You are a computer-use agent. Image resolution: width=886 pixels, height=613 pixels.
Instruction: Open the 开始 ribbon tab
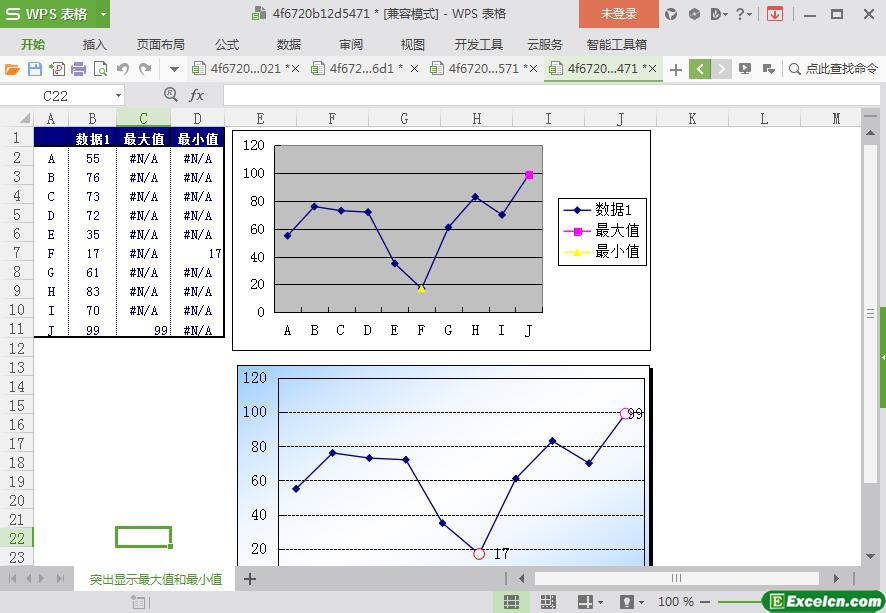click(x=33, y=44)
